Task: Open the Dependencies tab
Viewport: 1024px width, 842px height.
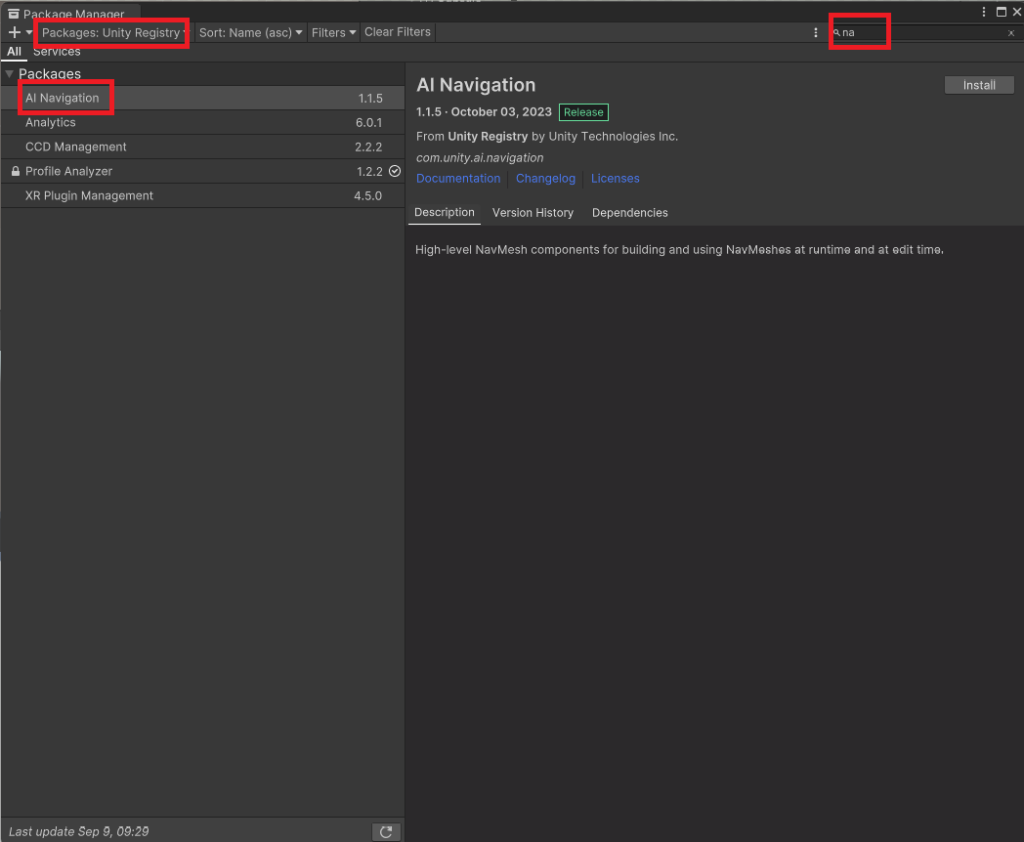Action: tap(630, 213)
